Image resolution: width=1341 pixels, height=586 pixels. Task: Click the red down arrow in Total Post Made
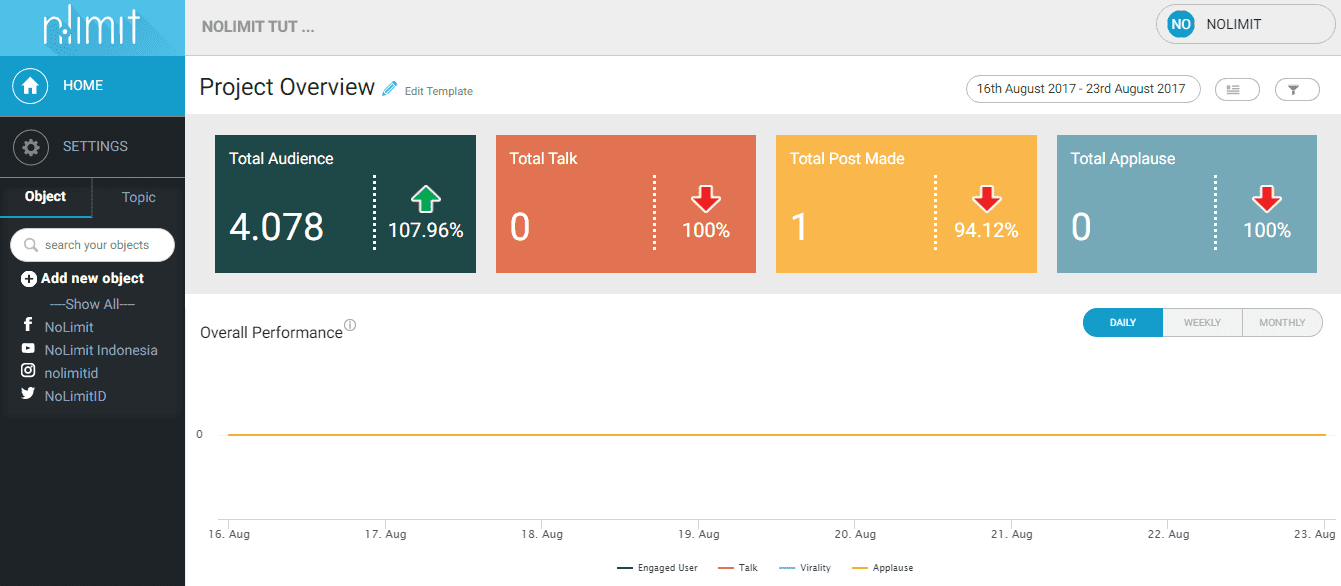pyautogui.click(x=986, y=199)
